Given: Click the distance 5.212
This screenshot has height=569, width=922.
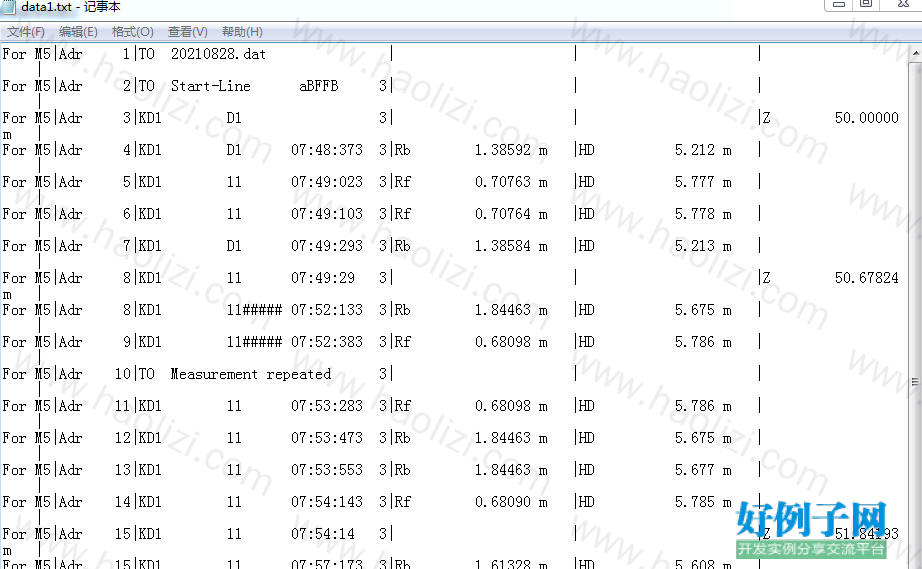Looking at the screenshot, I should tap(695, 150).
